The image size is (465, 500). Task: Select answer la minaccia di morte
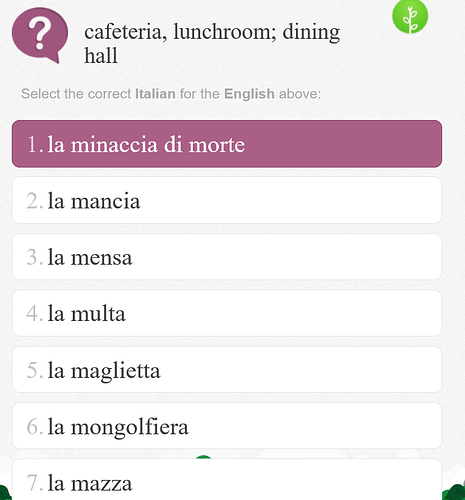pyautogui.click(x=227, y=144)
